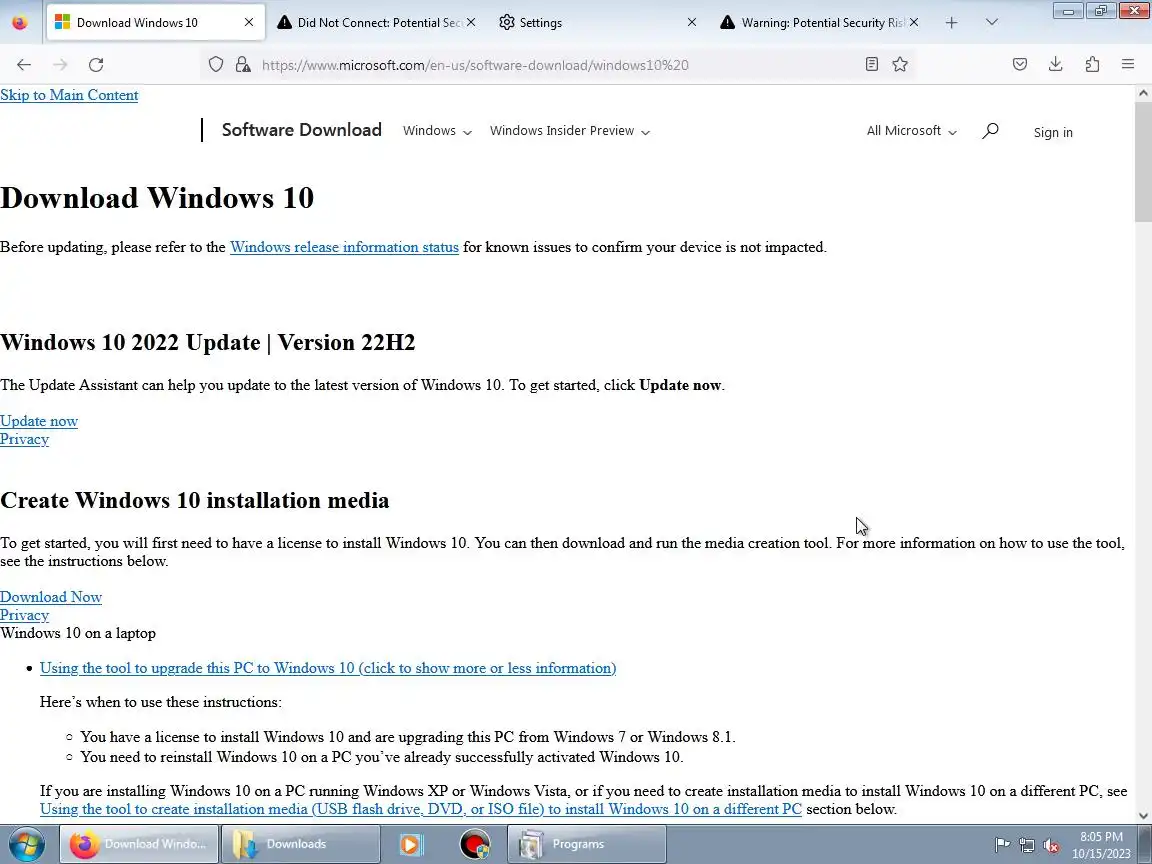Toggle reader view in the address bar
Image resolution: width=1152 pixels, height=864 pixels.
871,65
